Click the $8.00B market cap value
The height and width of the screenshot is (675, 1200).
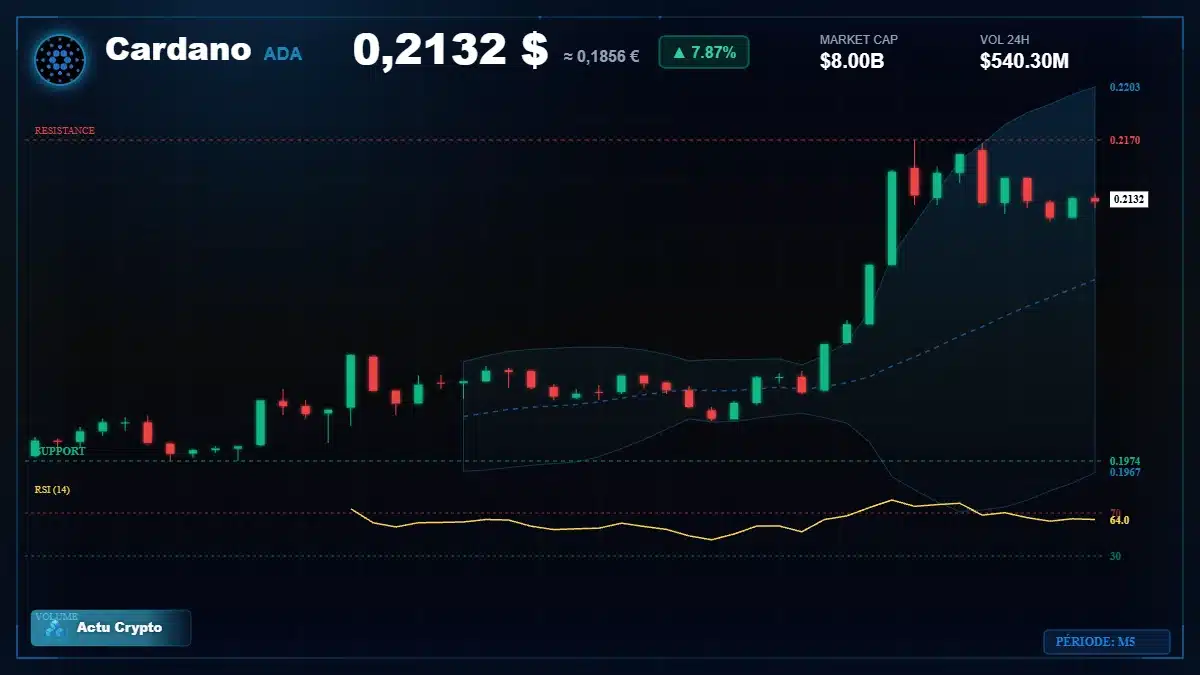click(852, 61)
